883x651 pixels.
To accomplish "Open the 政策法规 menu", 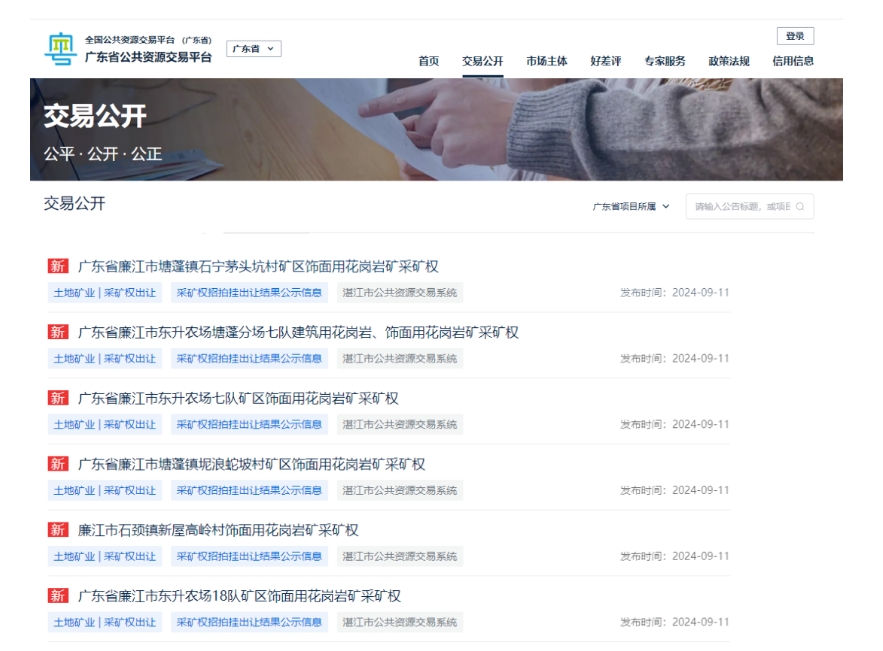I will click(729, 61).
